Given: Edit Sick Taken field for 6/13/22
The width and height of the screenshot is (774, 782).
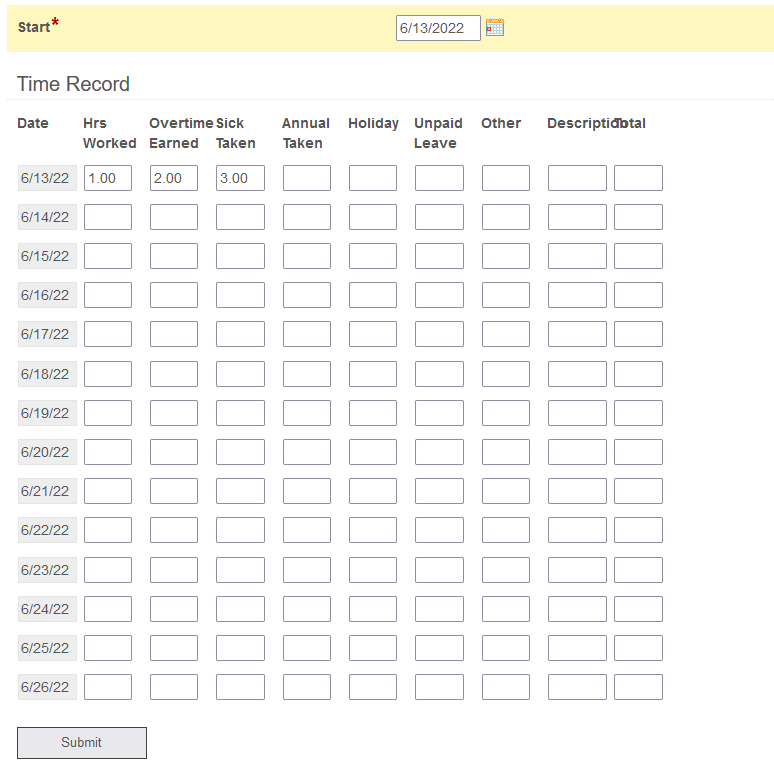Looking at the screenshot, I should tap(240, 178).
